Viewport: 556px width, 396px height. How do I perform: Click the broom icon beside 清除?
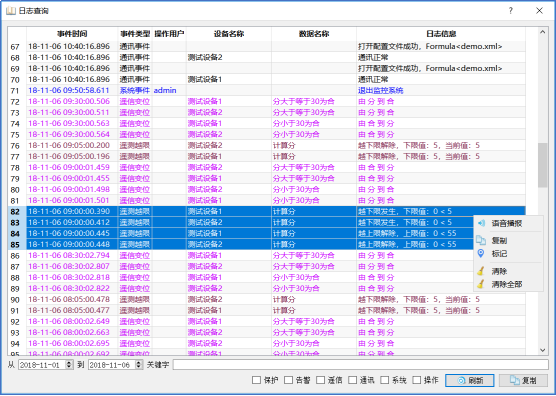[x=481, y=271]
